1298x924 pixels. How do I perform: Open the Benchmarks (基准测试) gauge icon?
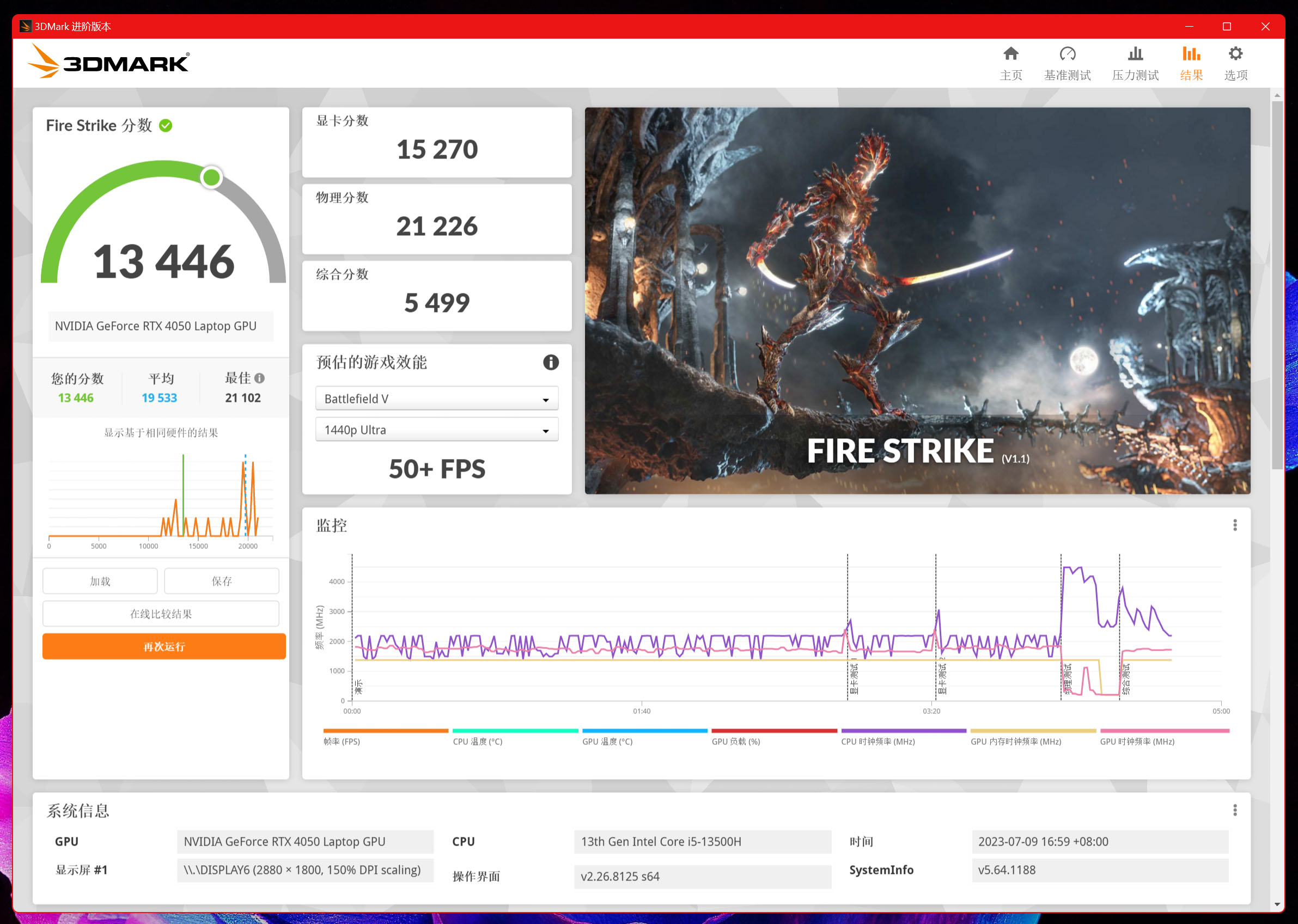click(x=1067, y=54)
